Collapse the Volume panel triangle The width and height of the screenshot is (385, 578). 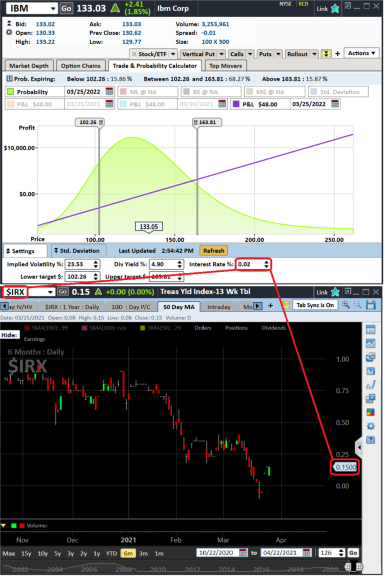coord(4,525)
